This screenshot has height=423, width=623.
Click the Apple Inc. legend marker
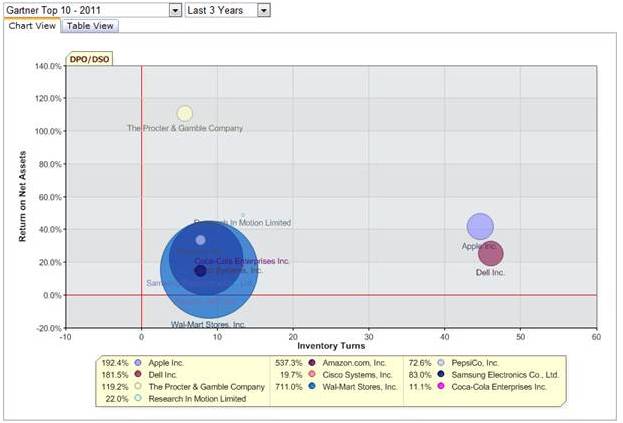(138, 363)
